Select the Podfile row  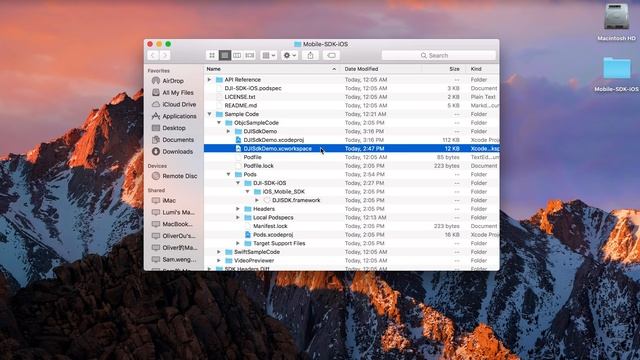351,157
